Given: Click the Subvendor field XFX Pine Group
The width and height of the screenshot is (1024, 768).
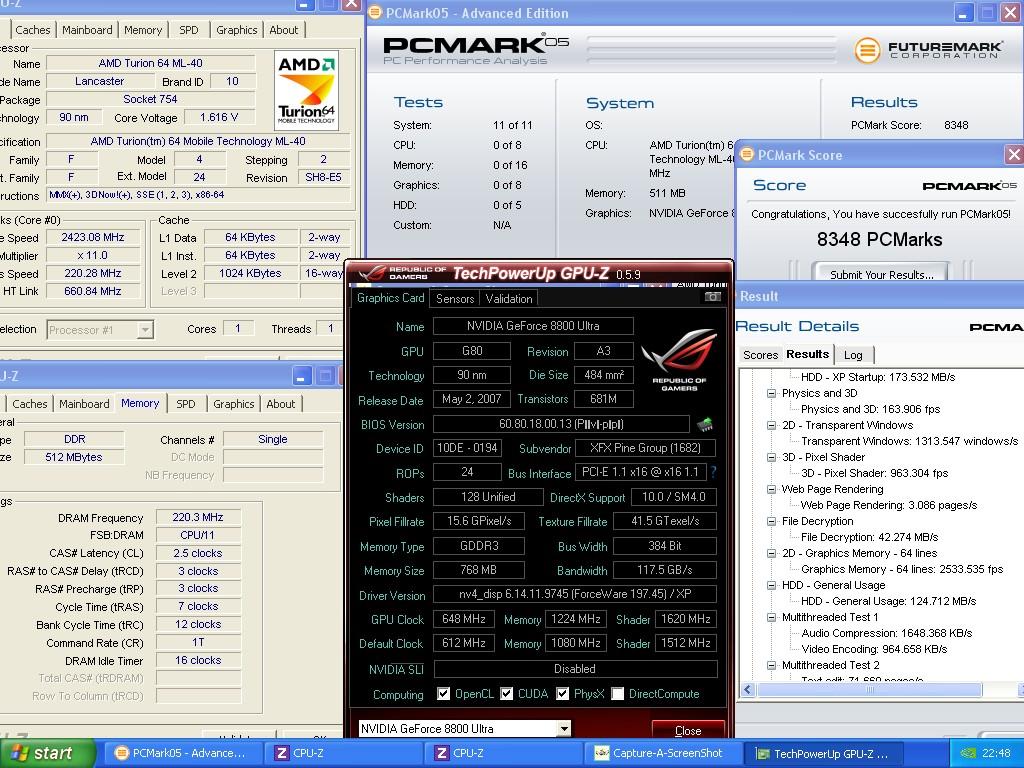Looking at the screenshot, I should click(645, 448).
